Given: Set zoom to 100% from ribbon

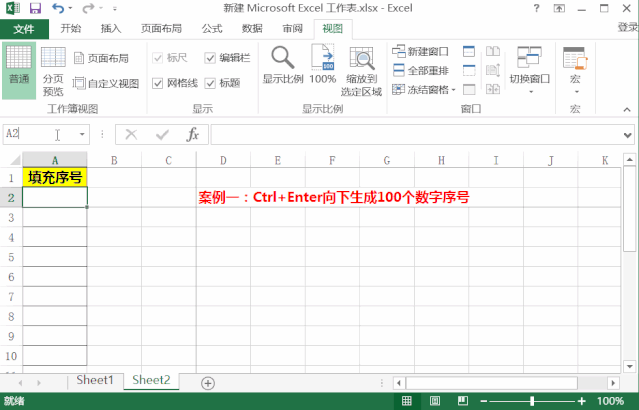Looking at the screenshot, I should 323,65.
